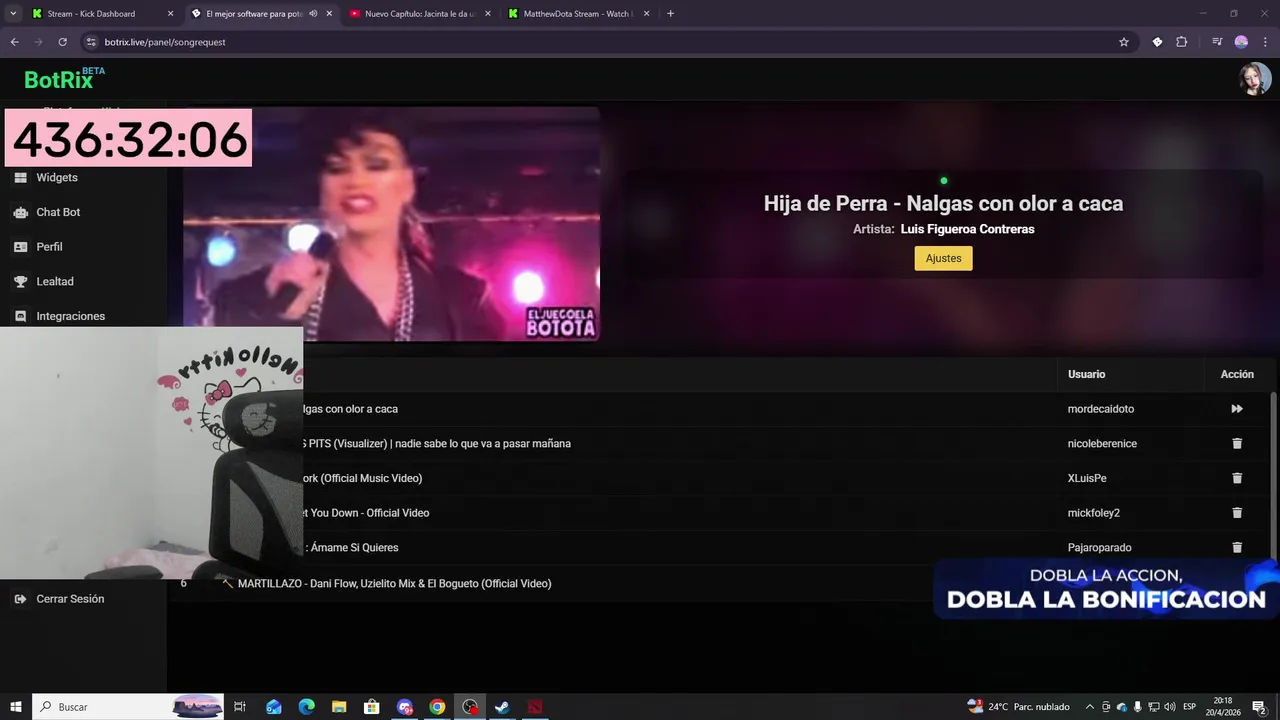
Task: Open the Widgets sidebar section
Action: pyautogui.click(x=57, y=177)
